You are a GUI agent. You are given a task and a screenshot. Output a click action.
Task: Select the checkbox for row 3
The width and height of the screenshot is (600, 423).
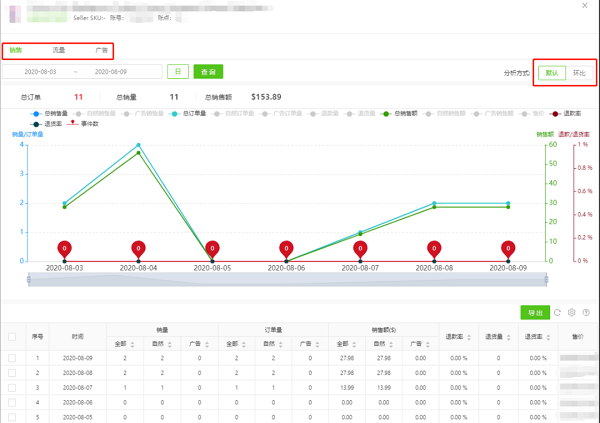(12, 387)
